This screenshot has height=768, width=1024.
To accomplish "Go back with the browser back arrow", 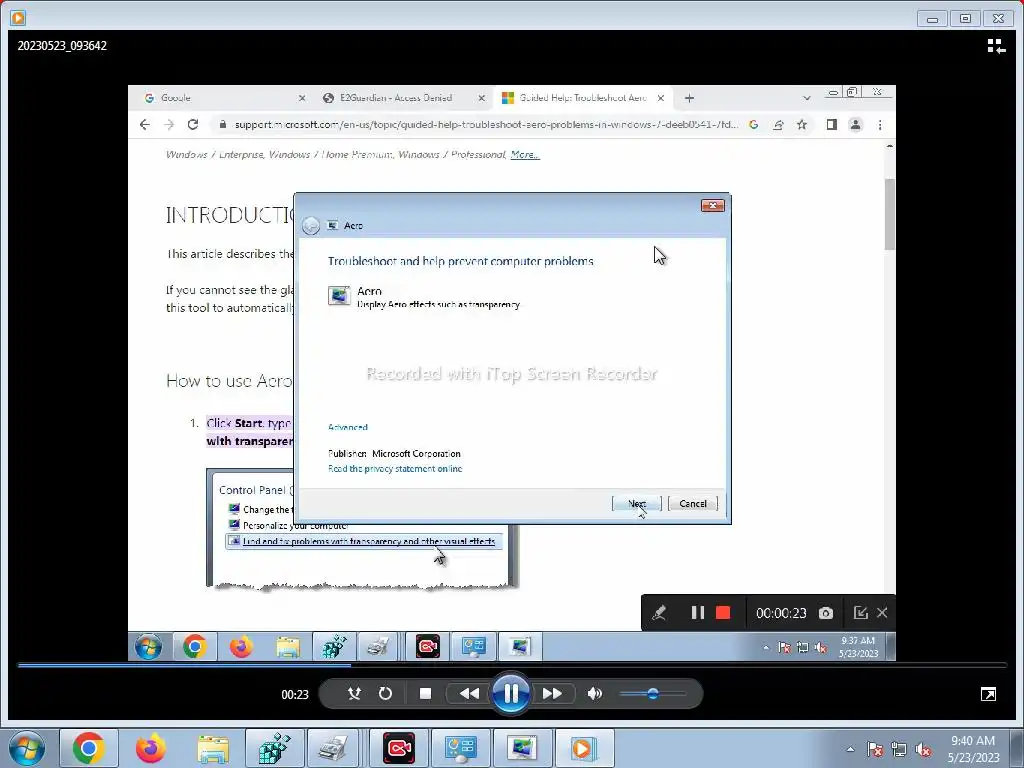I will tap(145, 125).
